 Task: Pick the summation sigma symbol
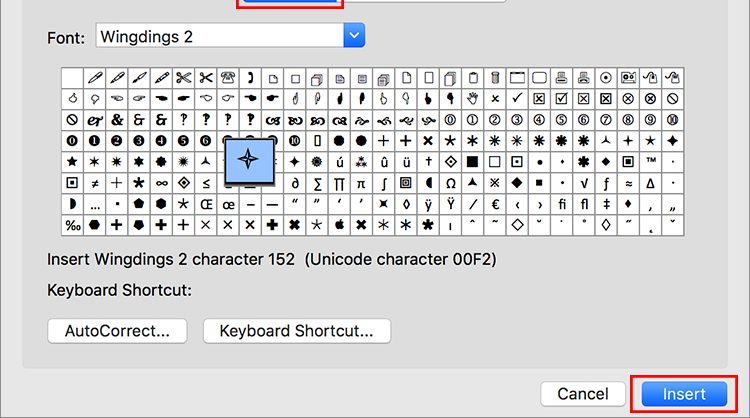click(317, 183)
